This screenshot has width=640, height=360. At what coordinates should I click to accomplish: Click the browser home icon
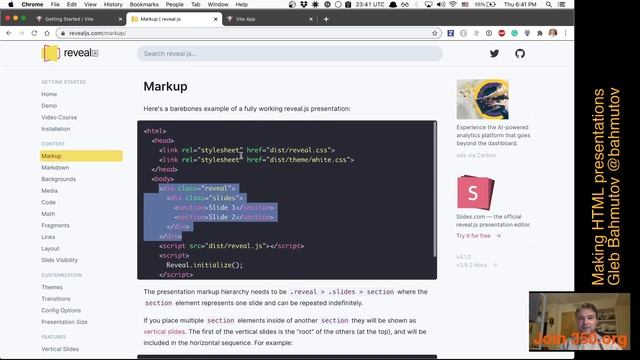[47, 33]
